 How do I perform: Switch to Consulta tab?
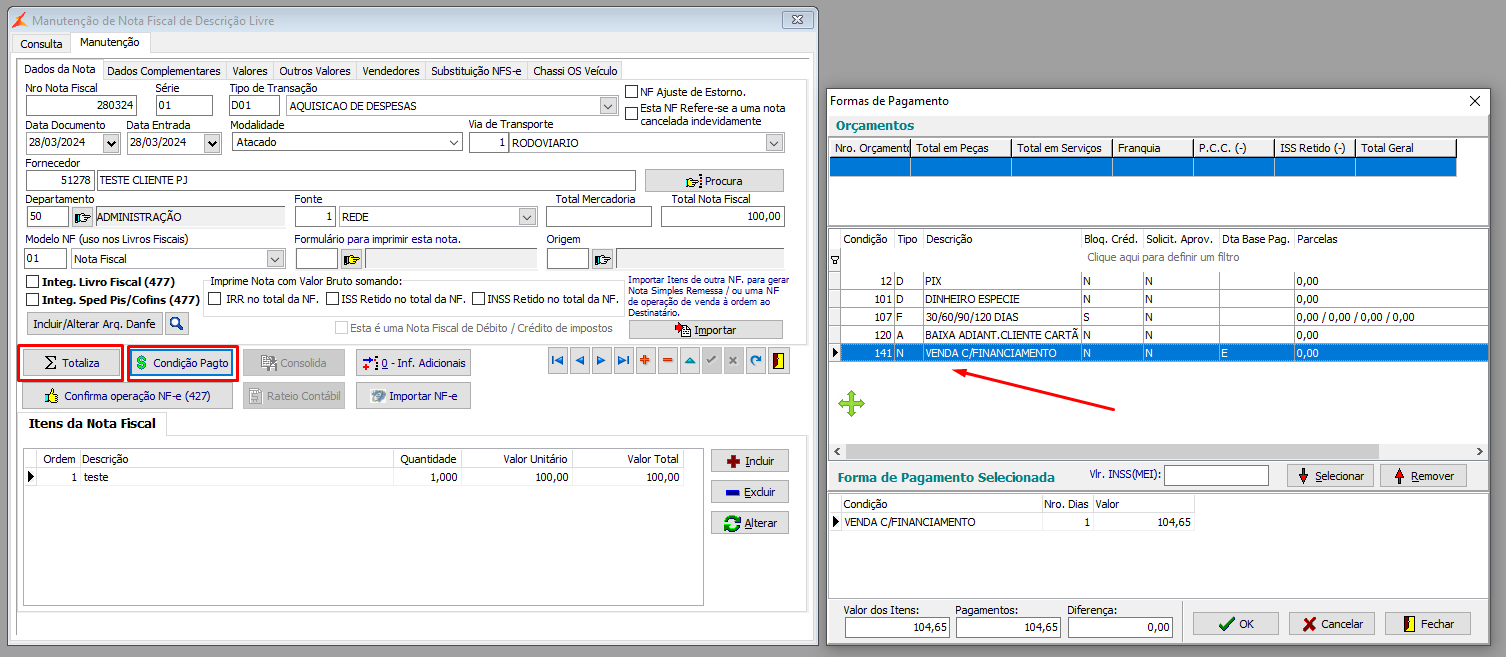tap(41, 44)
